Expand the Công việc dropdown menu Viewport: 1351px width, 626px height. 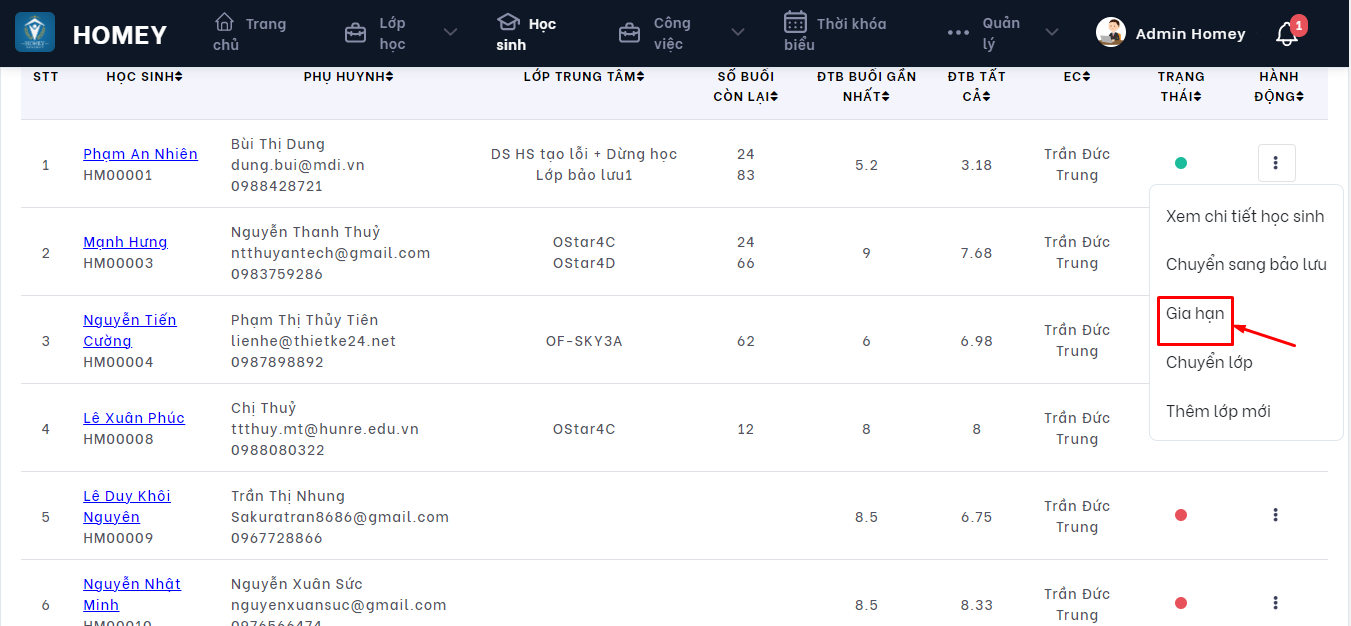pyautogui.click(x=738, y=33)
